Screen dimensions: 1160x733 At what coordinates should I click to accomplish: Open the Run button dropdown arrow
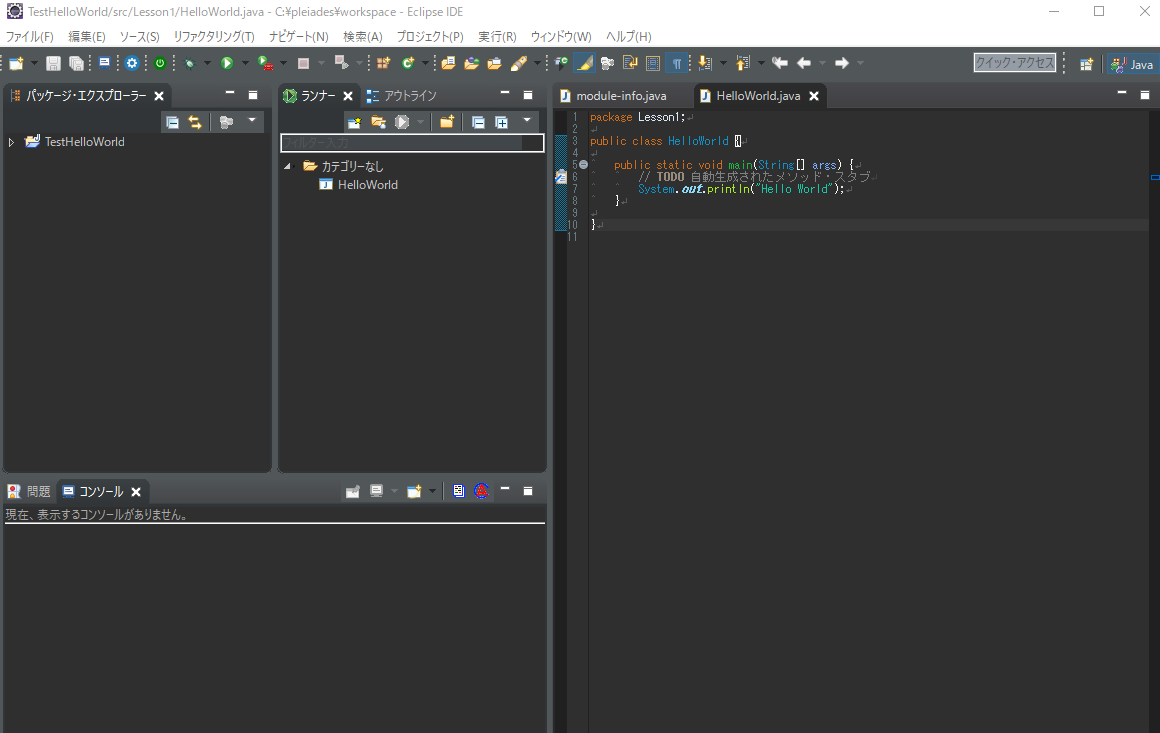click(x=245, y=64)
